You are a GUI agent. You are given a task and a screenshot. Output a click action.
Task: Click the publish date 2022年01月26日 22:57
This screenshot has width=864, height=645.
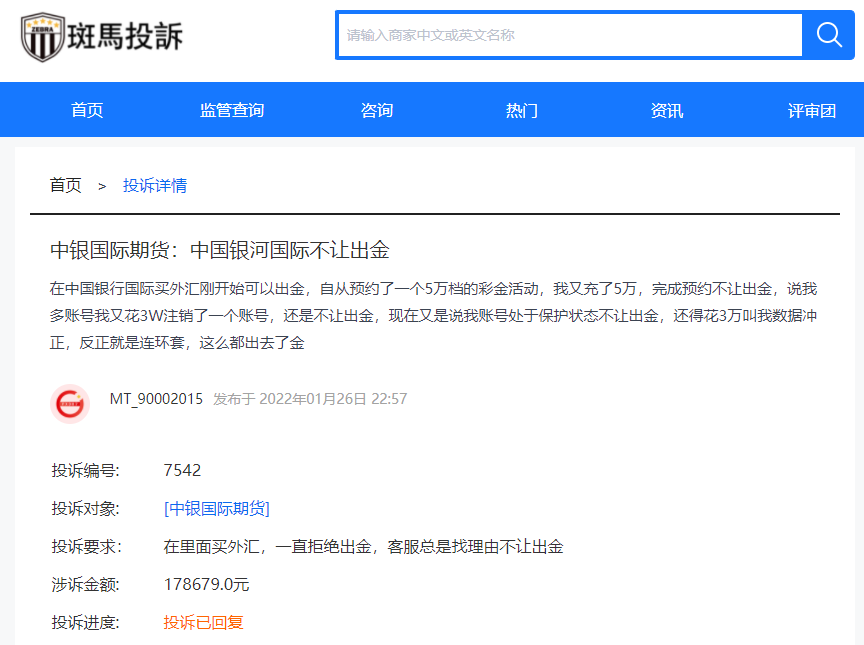[333, 399]
